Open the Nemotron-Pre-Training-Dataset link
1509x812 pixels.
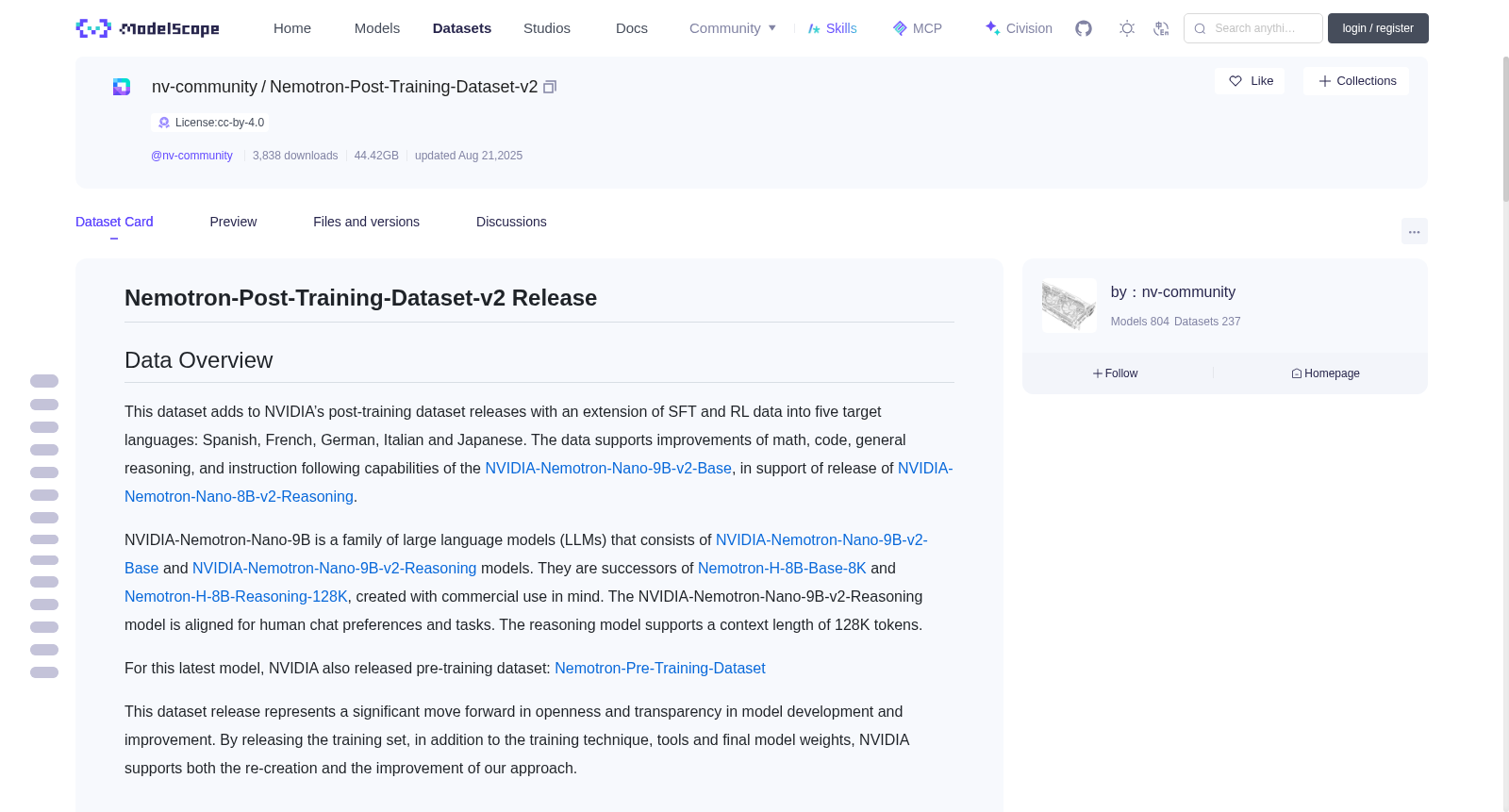[x=660, y=669]
